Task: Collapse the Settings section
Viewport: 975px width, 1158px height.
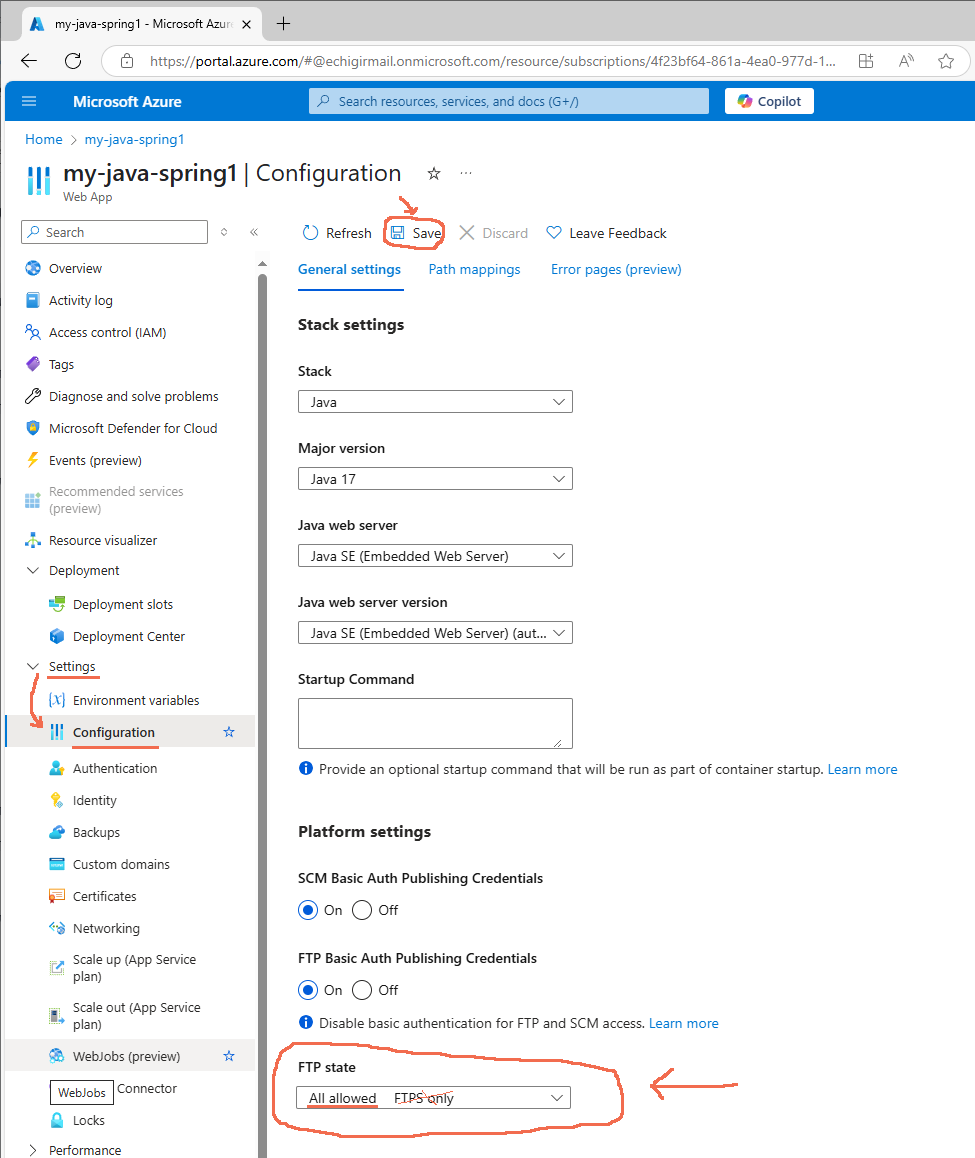Action: [x=32, y=666]
